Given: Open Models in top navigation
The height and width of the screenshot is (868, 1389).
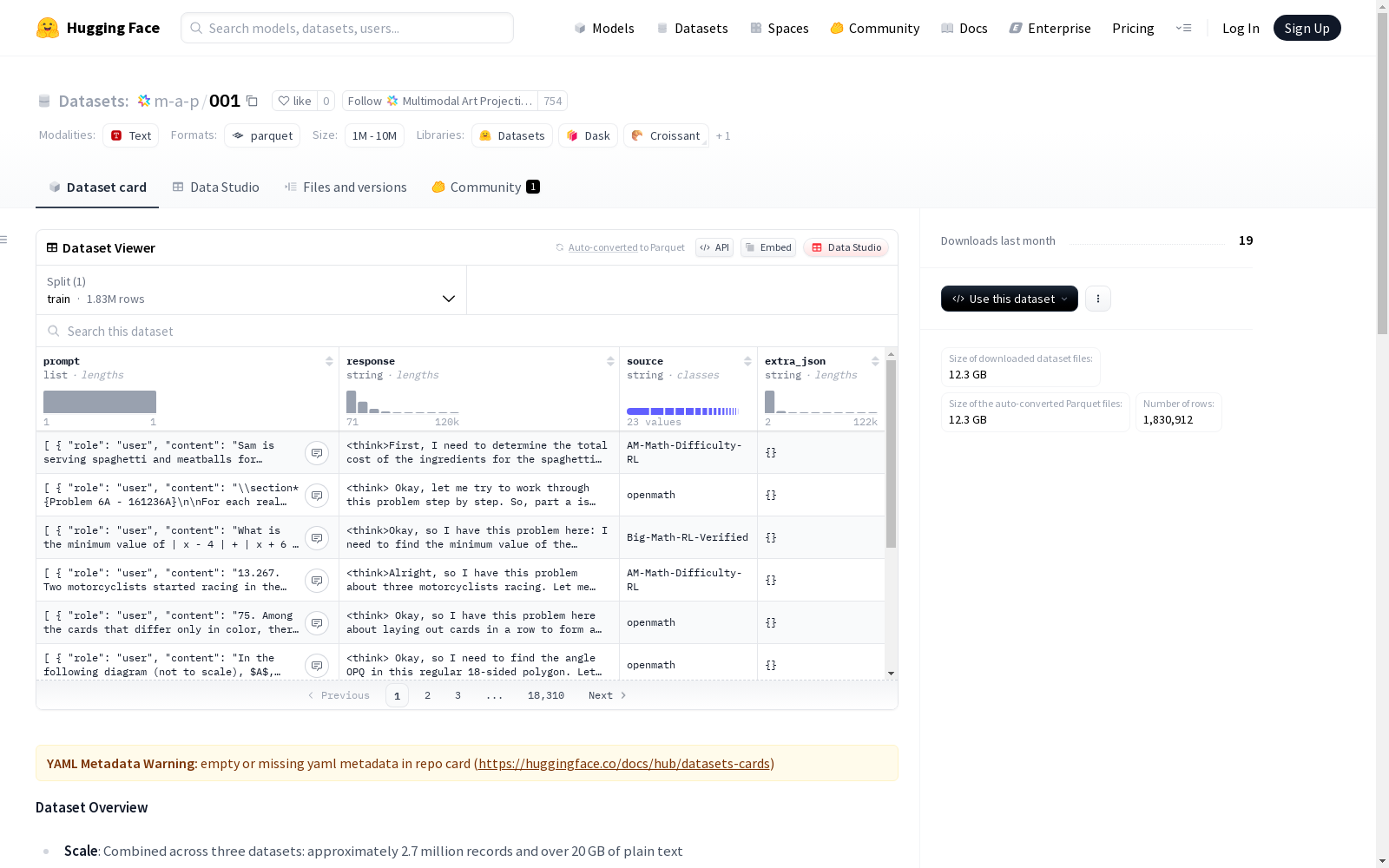Looking at the screenshot, I should click(x=604, y=28).
